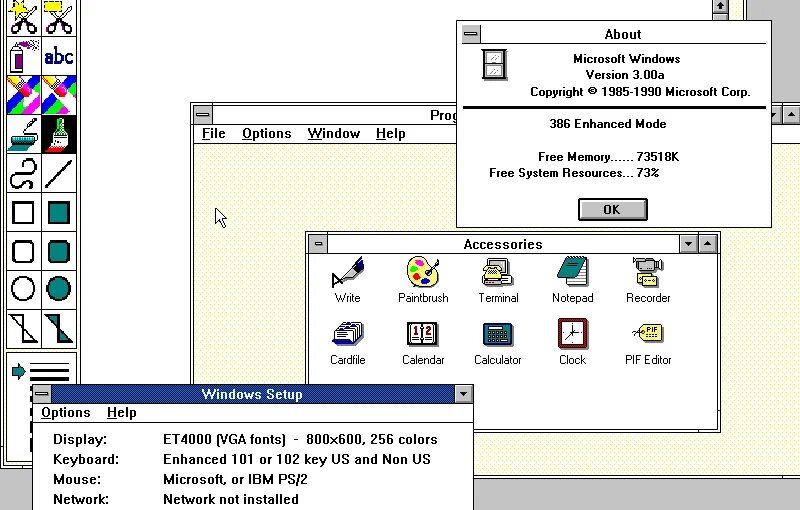Open the File menu in Program Manager
800x510 pixels.
pos(213,134)
